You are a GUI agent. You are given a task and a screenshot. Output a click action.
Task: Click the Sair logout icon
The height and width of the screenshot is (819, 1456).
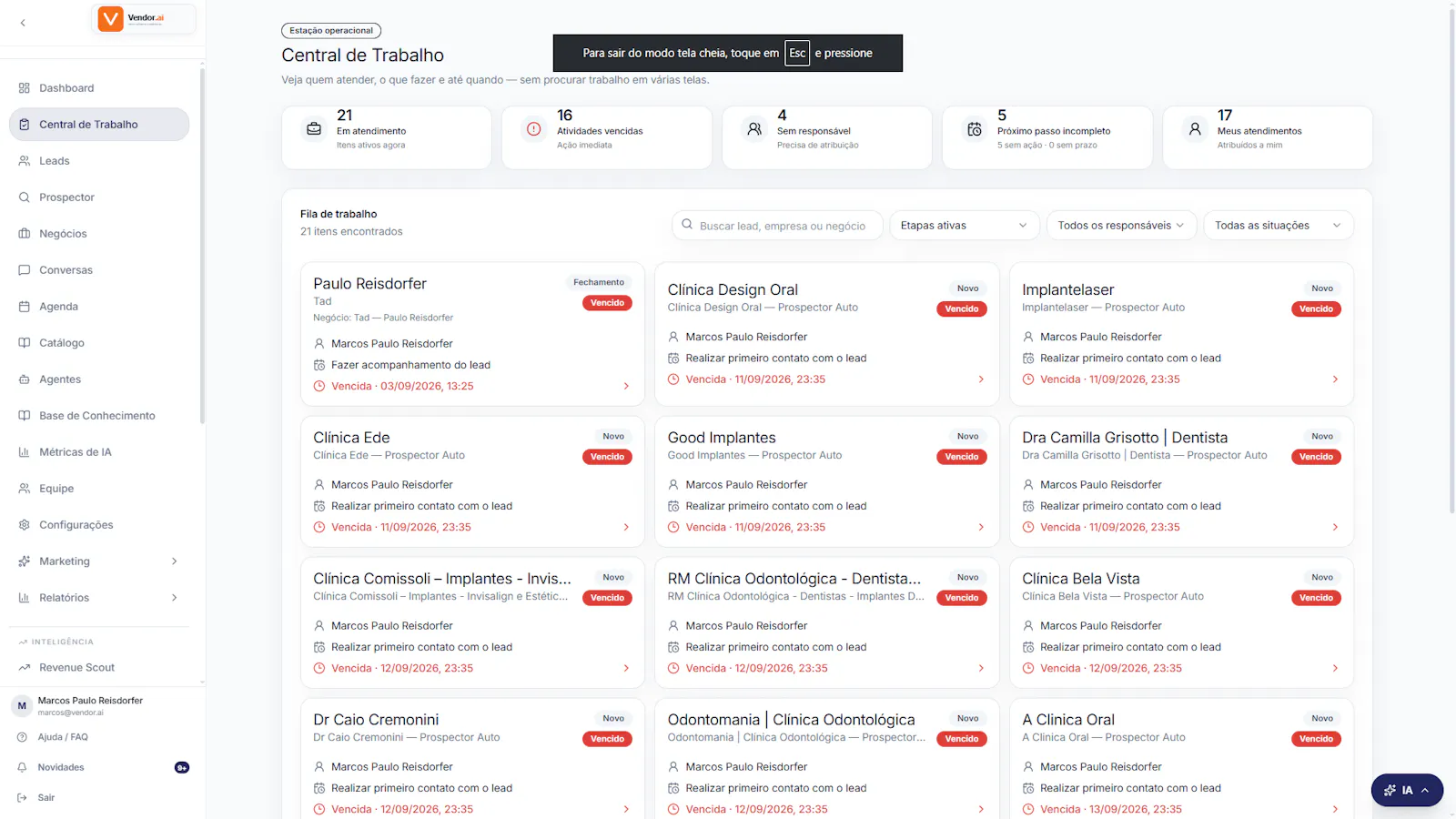[x=23, y=798]
